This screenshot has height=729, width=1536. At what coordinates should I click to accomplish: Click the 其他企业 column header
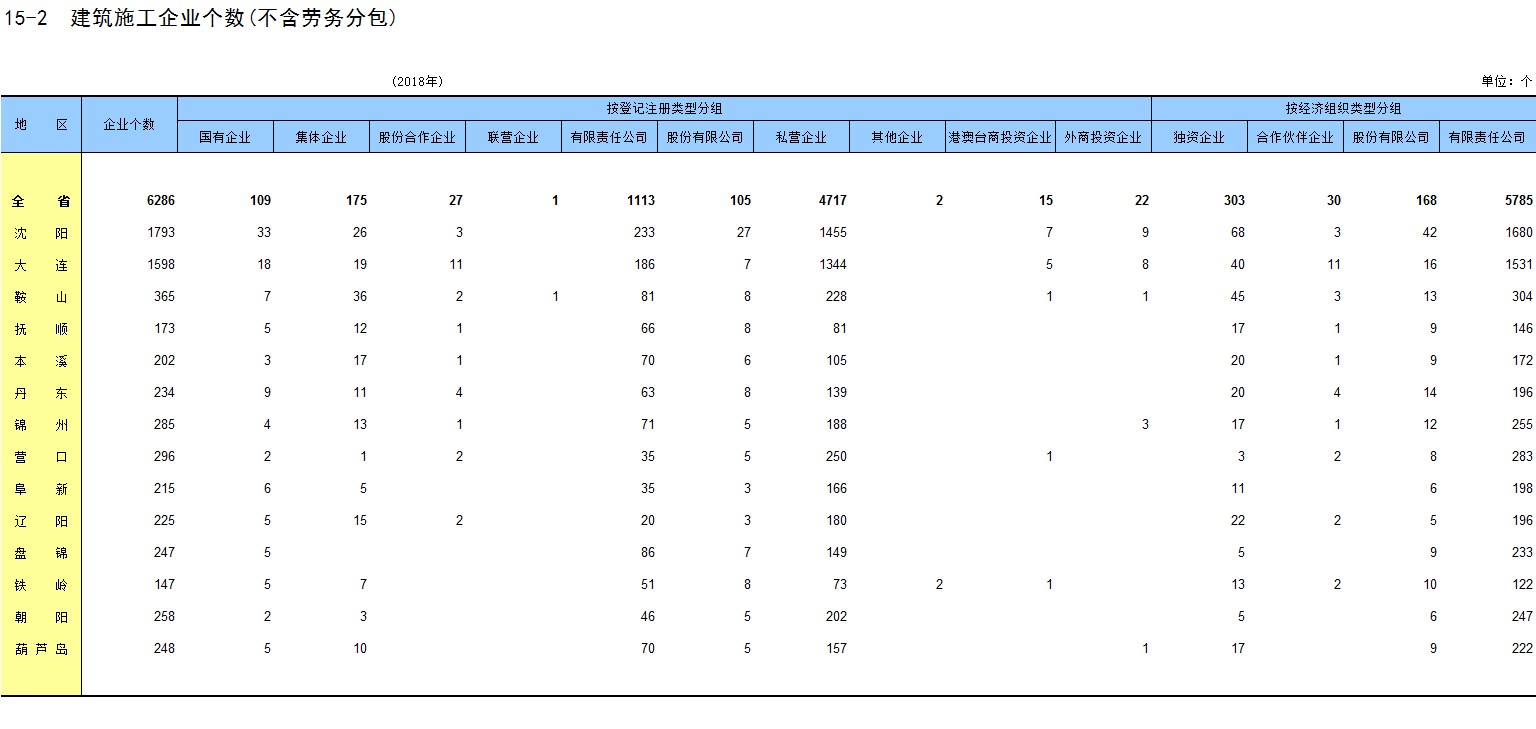[x=897, y=137]
